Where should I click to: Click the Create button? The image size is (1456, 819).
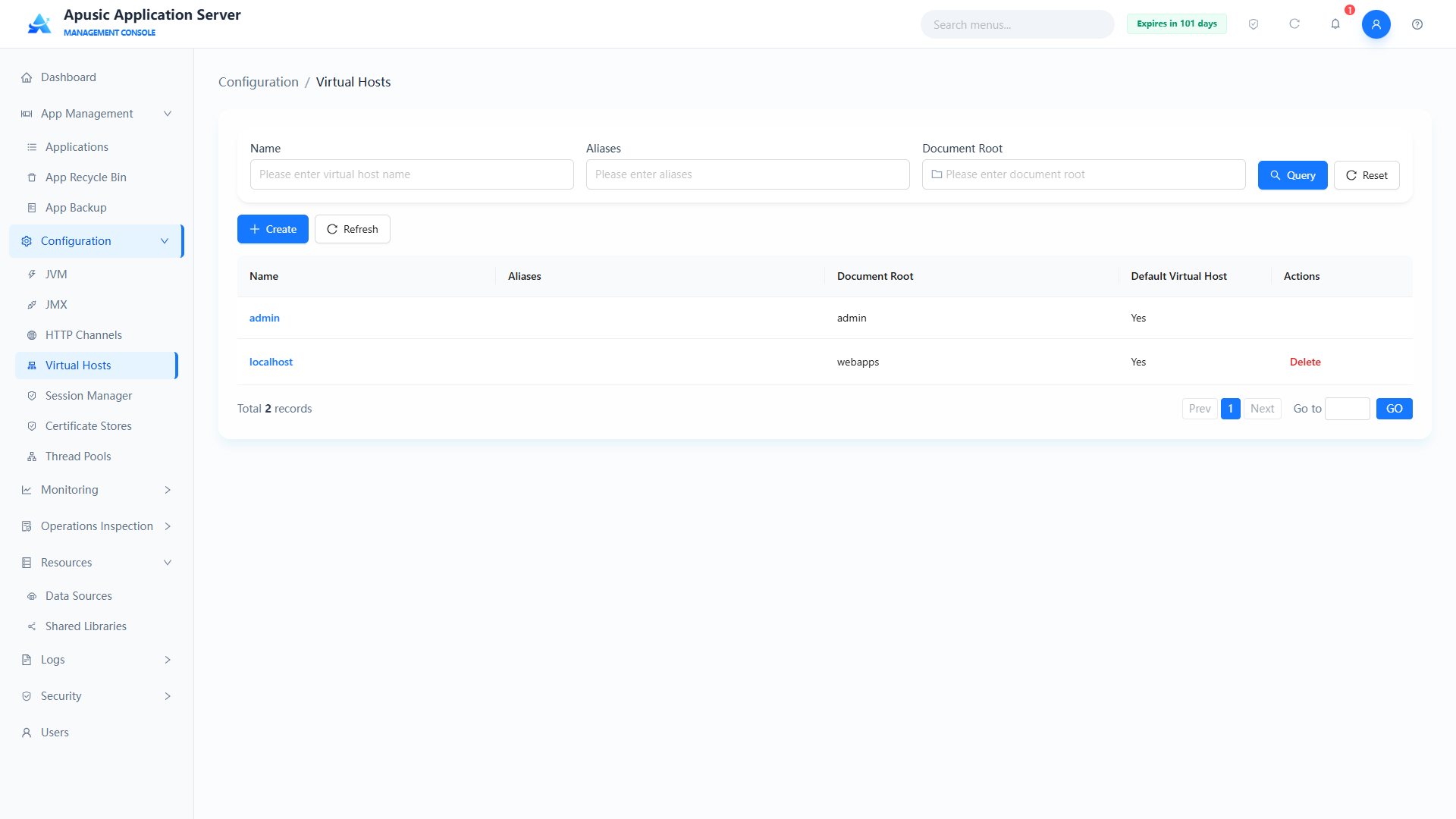coord(273,229)
